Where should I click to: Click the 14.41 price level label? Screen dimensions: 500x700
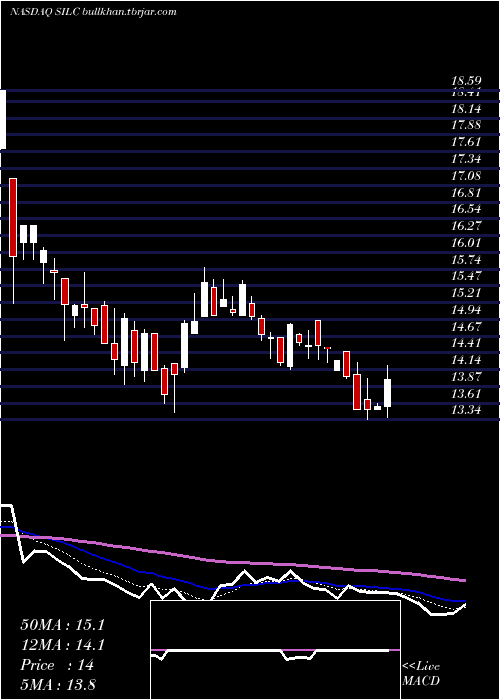tap(466, 343)
